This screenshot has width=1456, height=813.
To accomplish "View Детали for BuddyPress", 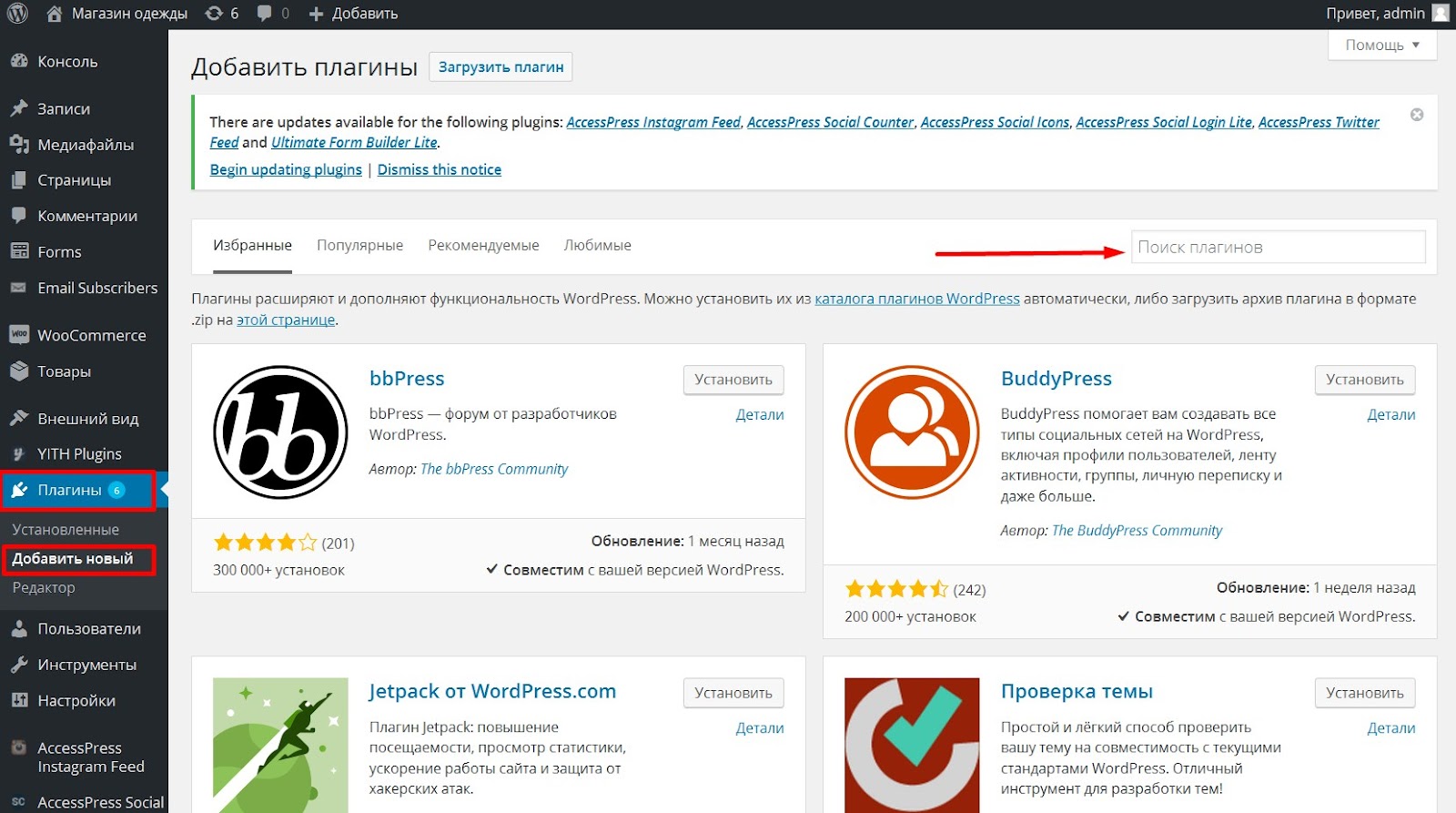I will click(1391, 414).
